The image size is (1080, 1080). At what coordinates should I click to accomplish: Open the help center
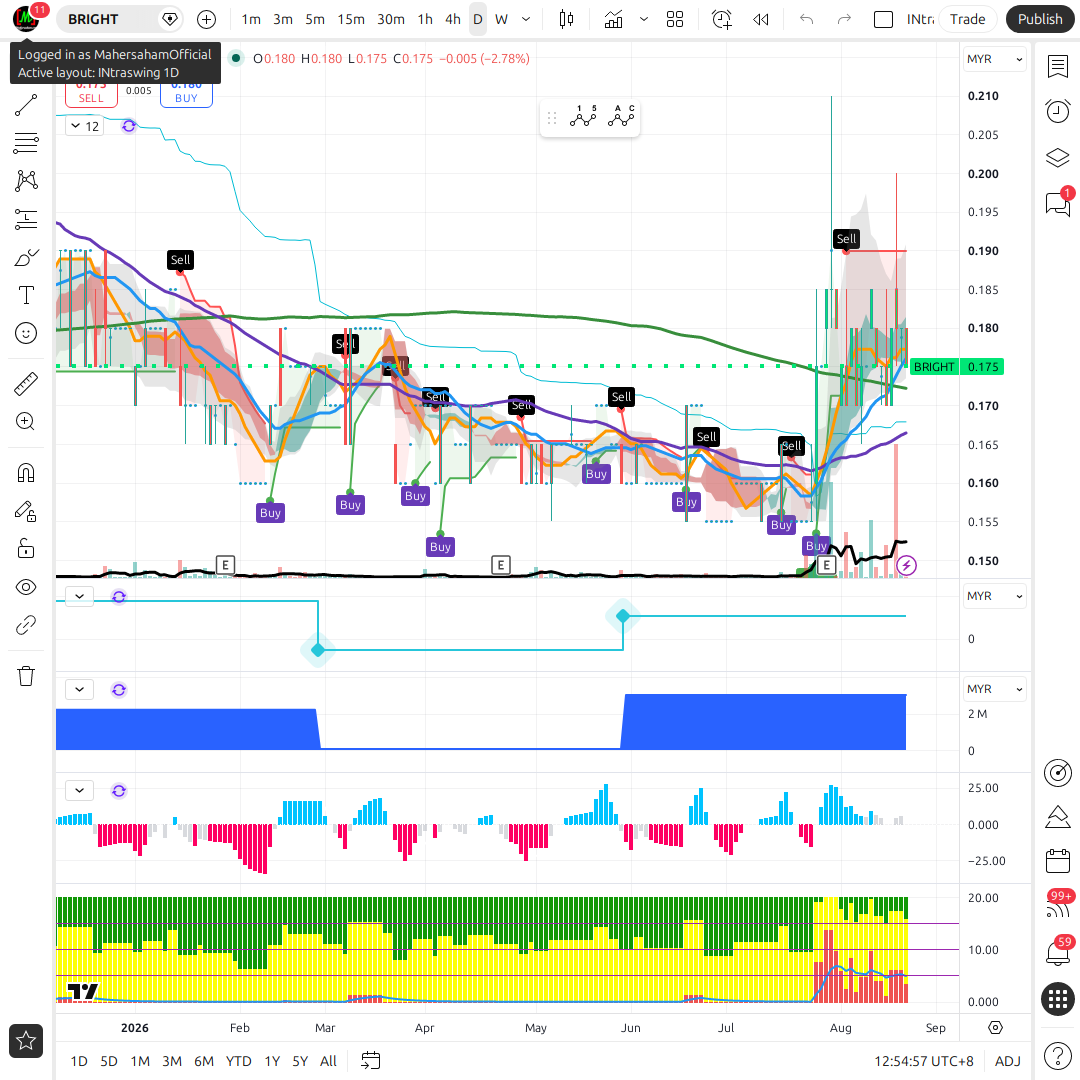click(1057, 1056)
